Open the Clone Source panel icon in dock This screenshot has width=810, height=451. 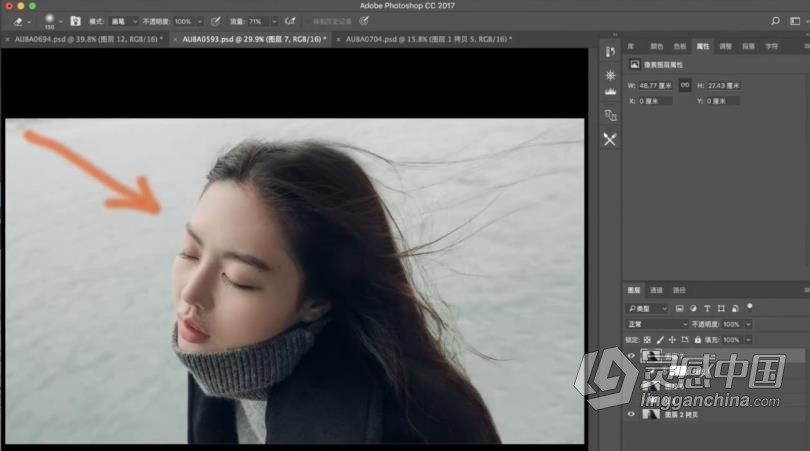(x=610, y=115)
